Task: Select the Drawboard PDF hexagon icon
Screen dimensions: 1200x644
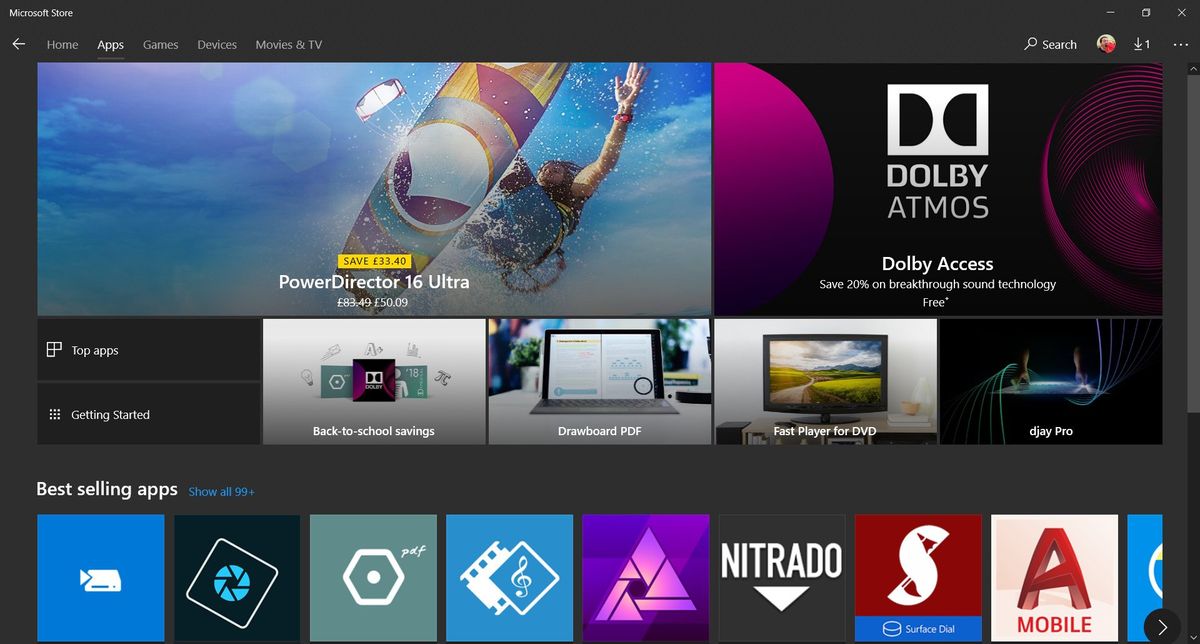Action: [373, 578]
